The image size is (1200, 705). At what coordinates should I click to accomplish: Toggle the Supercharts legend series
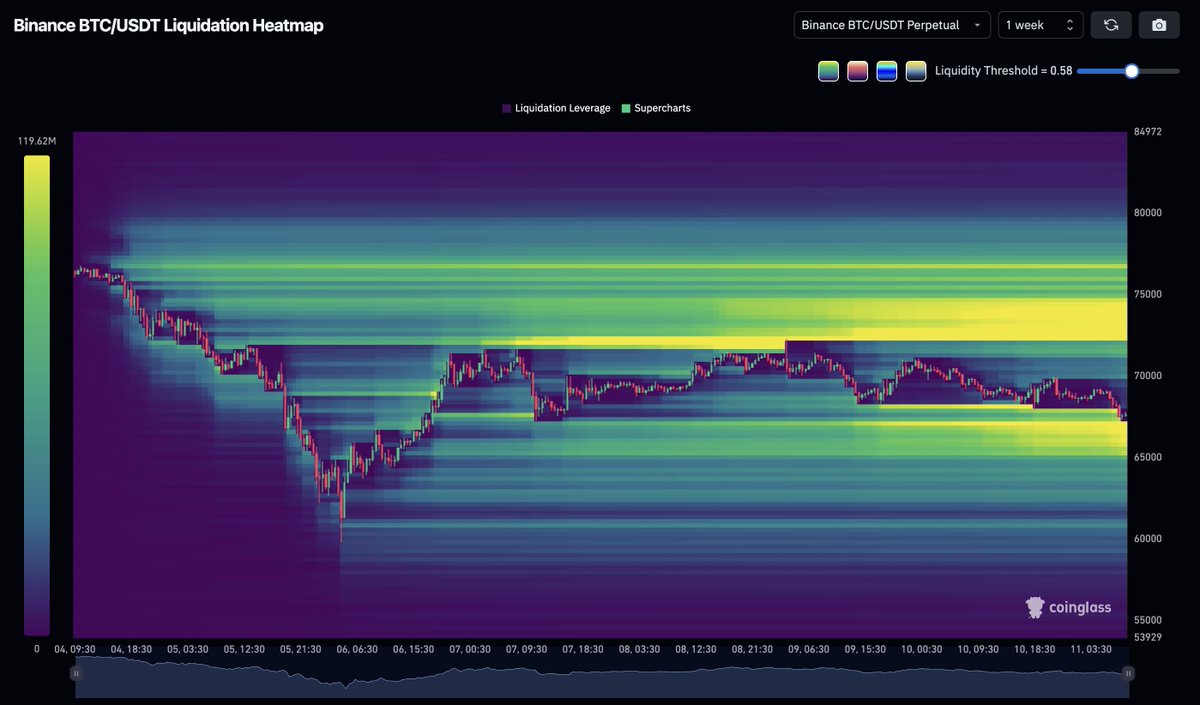click(656, 108)
